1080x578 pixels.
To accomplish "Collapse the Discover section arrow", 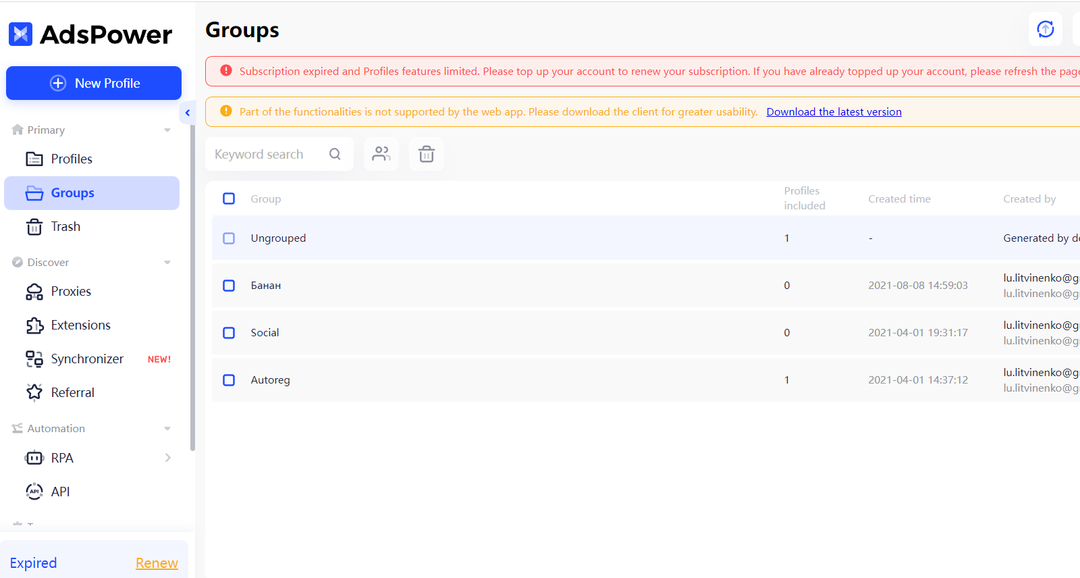I will [167, 262].
